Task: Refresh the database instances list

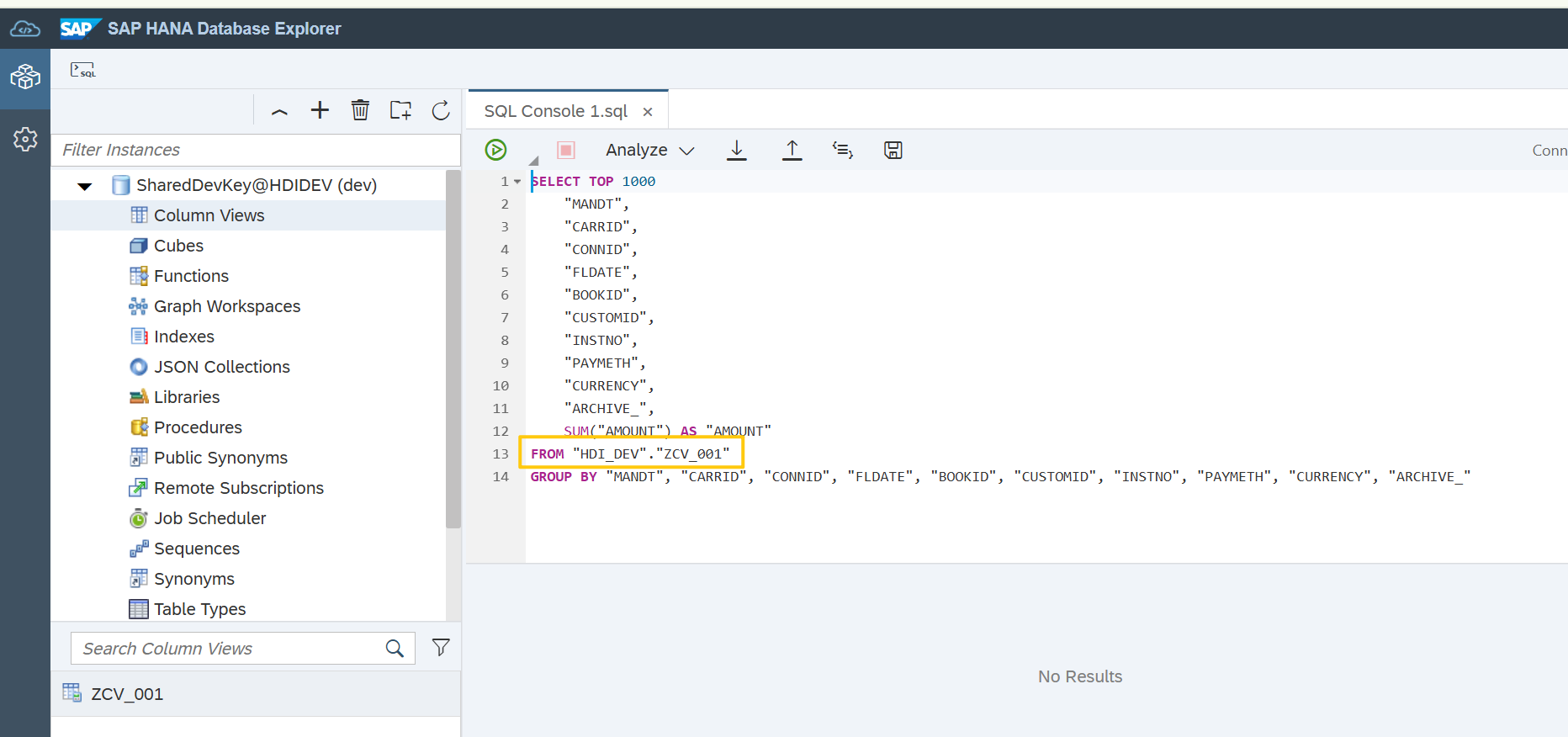Action: pyautogui.click(x=441, y=110)
